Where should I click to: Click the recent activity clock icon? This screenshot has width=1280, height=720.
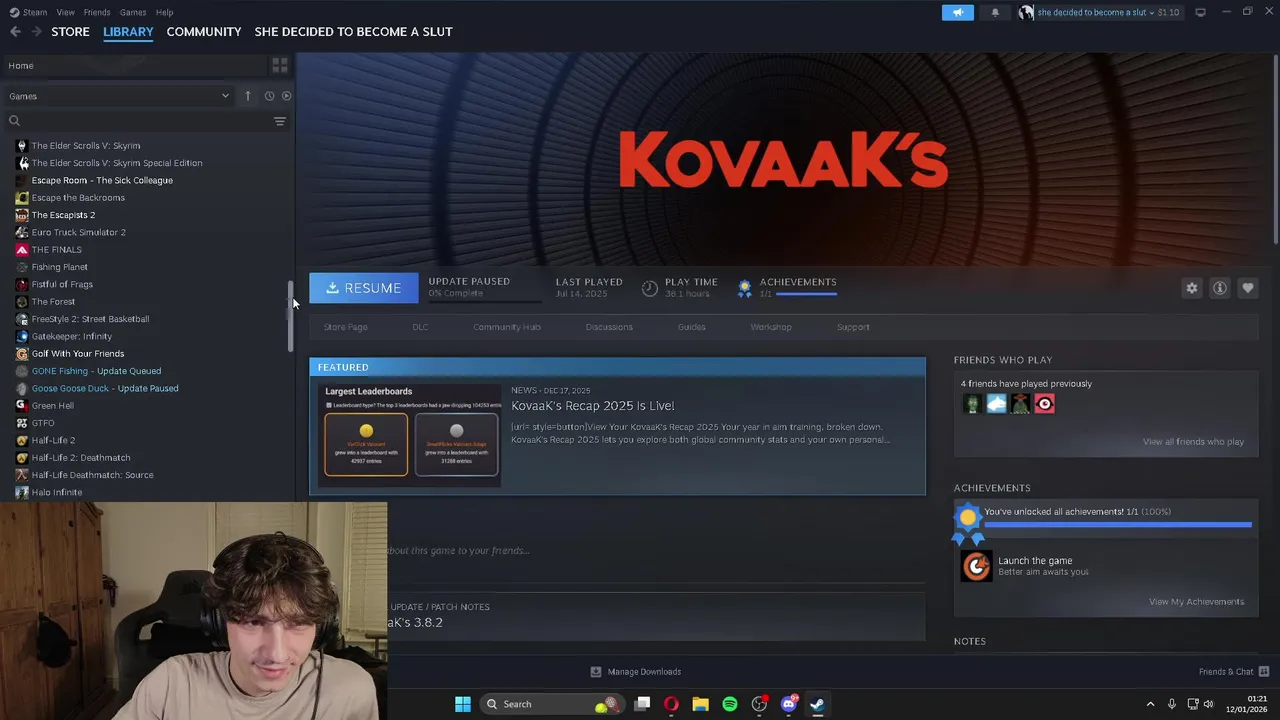pyautogui.click(x=269, y=96)
